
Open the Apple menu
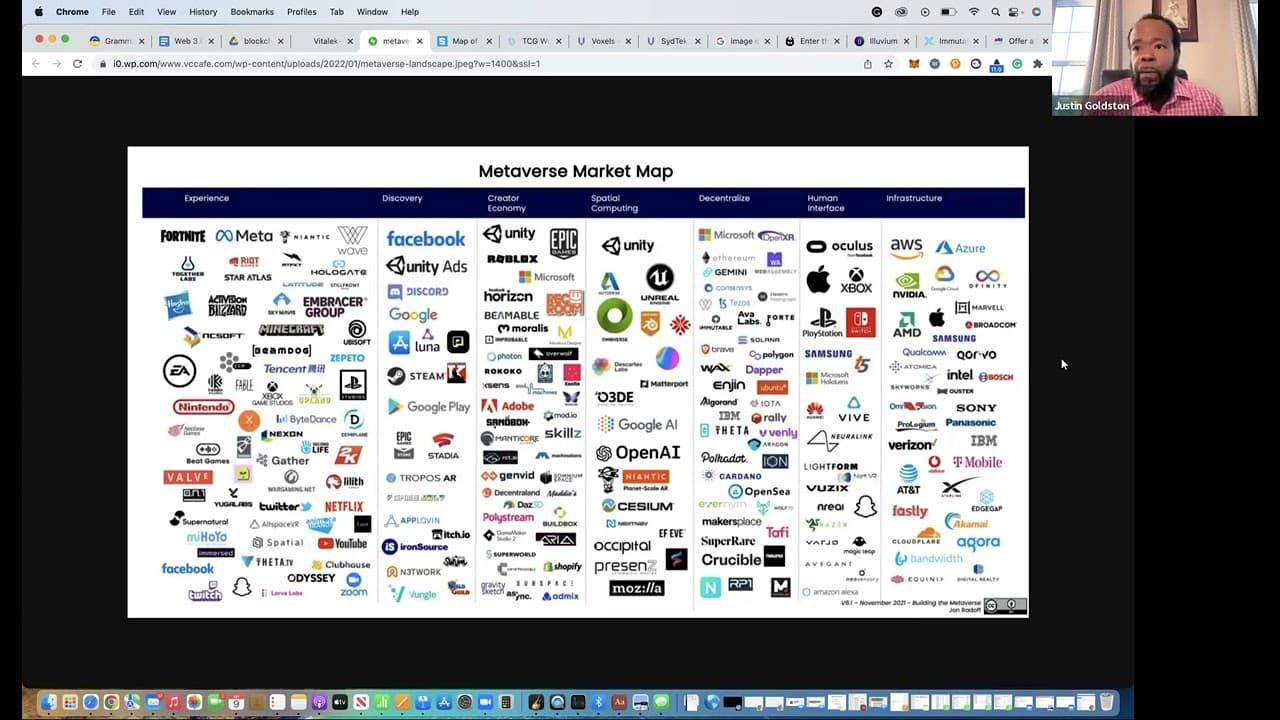coord(39,12)
